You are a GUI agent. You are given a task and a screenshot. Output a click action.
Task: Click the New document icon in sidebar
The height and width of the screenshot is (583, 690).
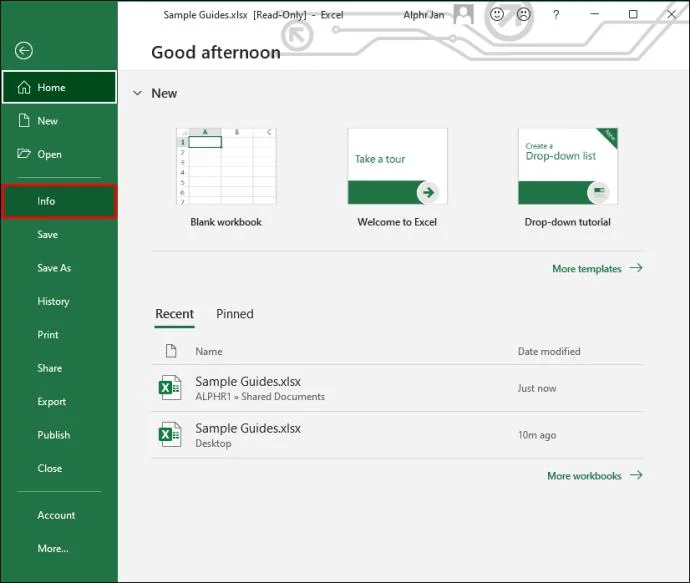[24, 121]
